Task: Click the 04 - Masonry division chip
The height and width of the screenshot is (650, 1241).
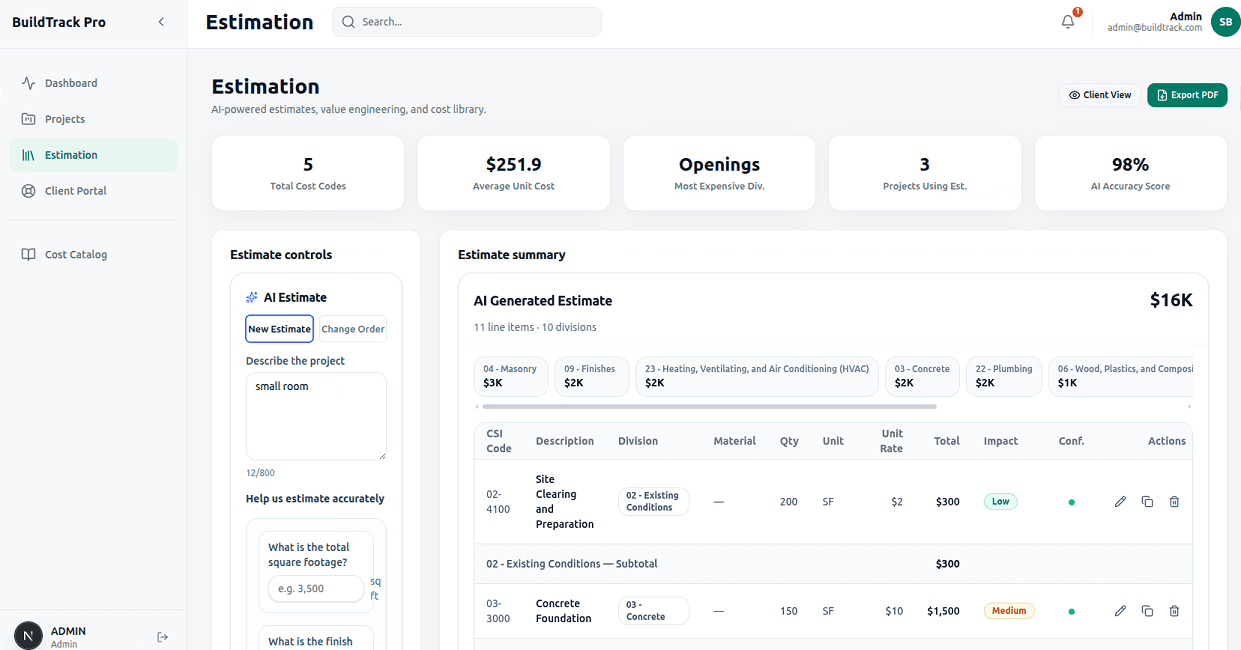Action: (511, 376)
